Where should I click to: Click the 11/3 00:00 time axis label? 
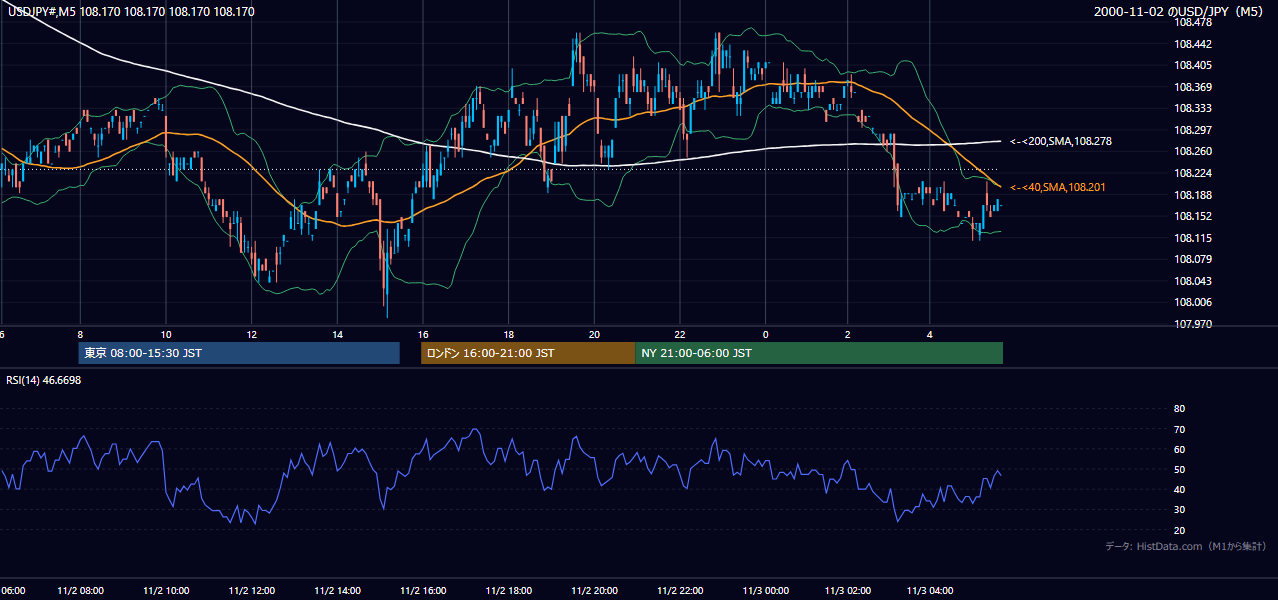766,591
